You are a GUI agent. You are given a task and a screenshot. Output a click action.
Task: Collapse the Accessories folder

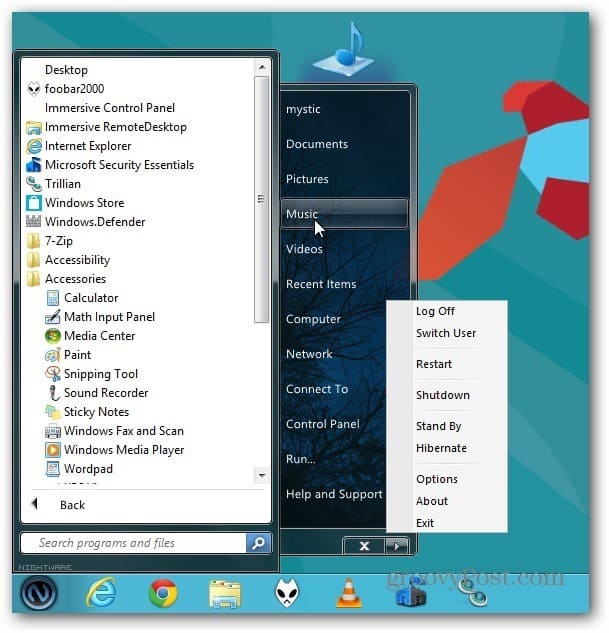(x=67, y=279)
